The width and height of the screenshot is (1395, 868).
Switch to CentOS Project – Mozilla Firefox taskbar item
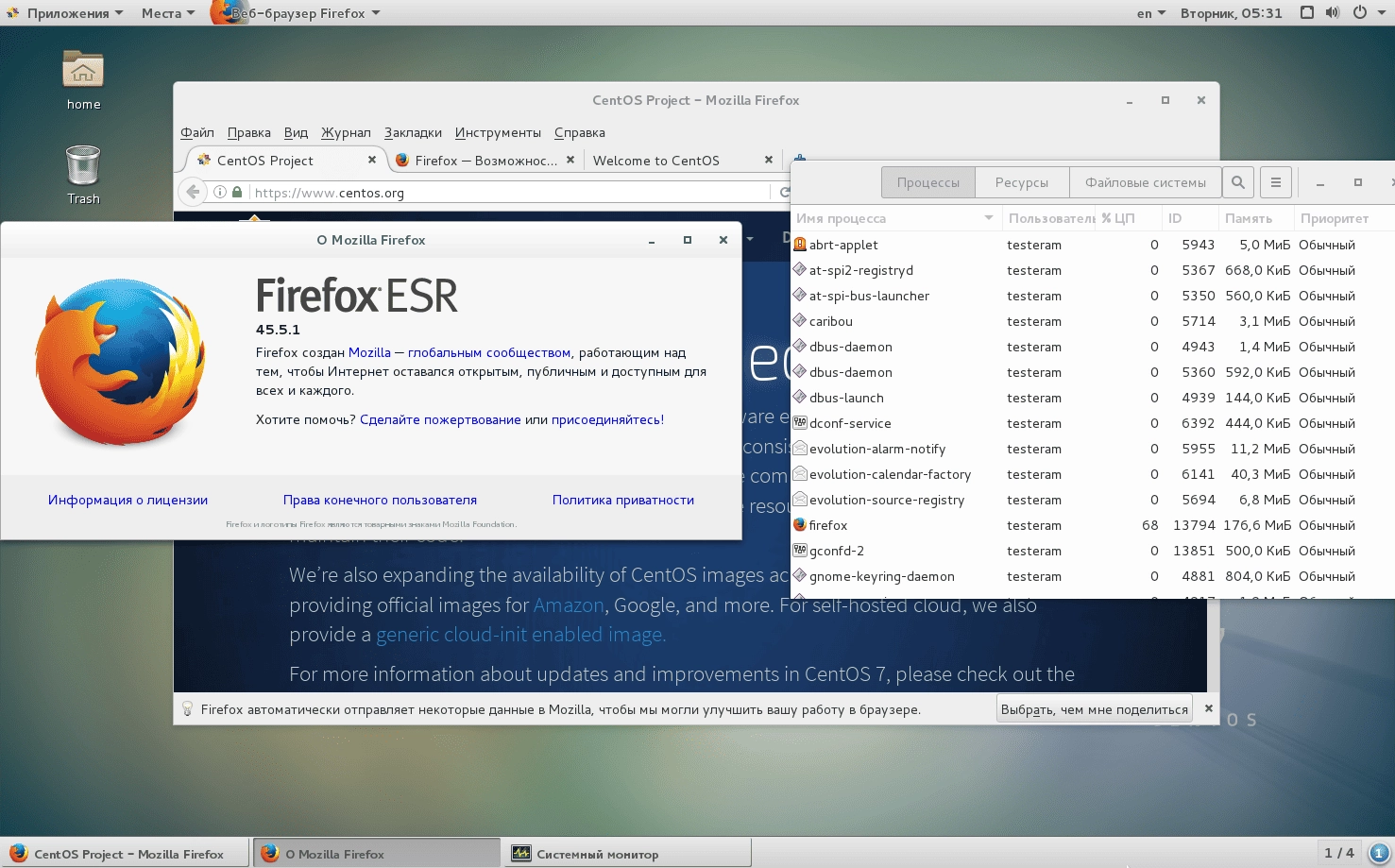point(125,853)
